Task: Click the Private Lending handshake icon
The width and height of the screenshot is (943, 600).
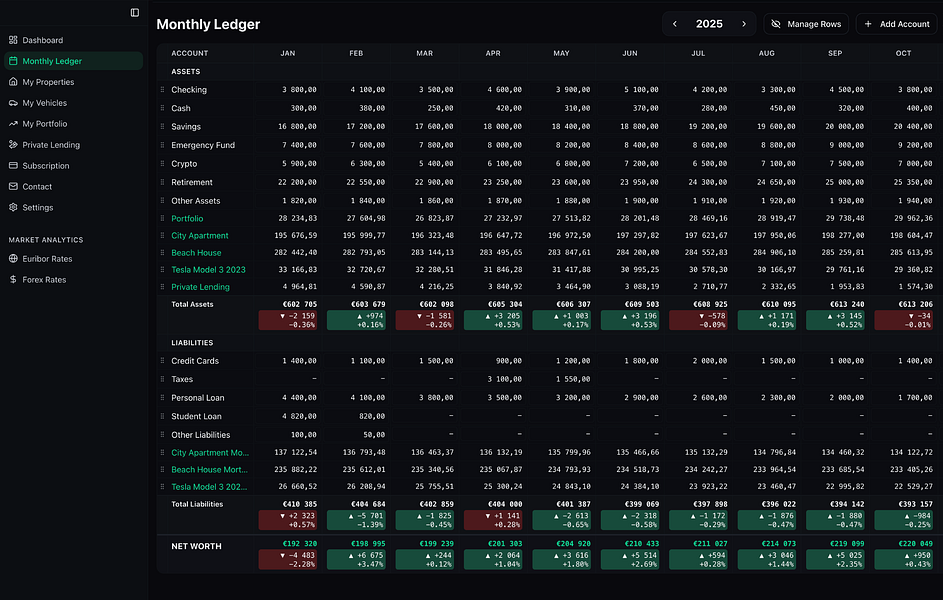Action: [x=13, y=145]
